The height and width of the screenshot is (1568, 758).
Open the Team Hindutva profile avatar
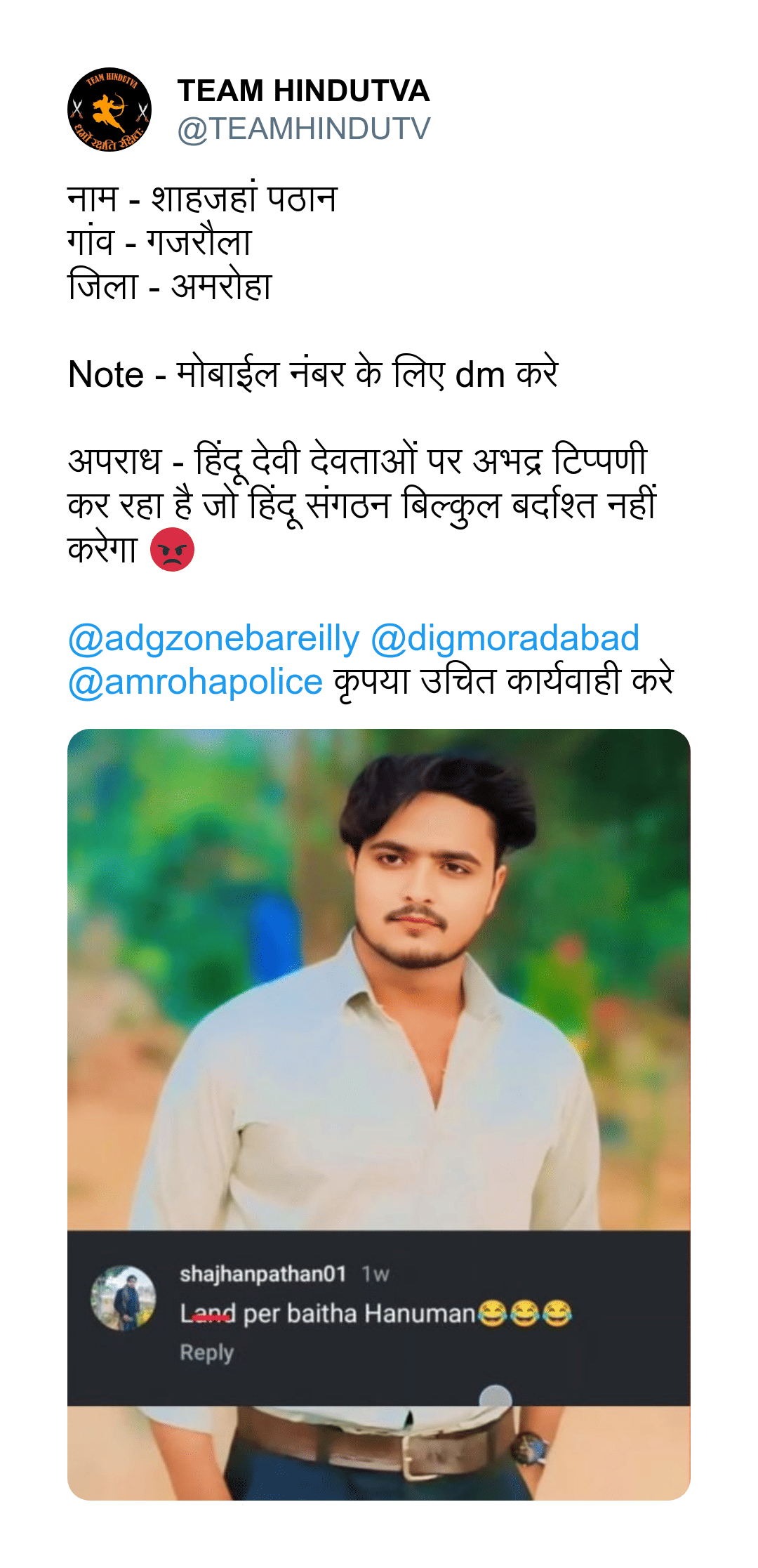tap(109, 110)
